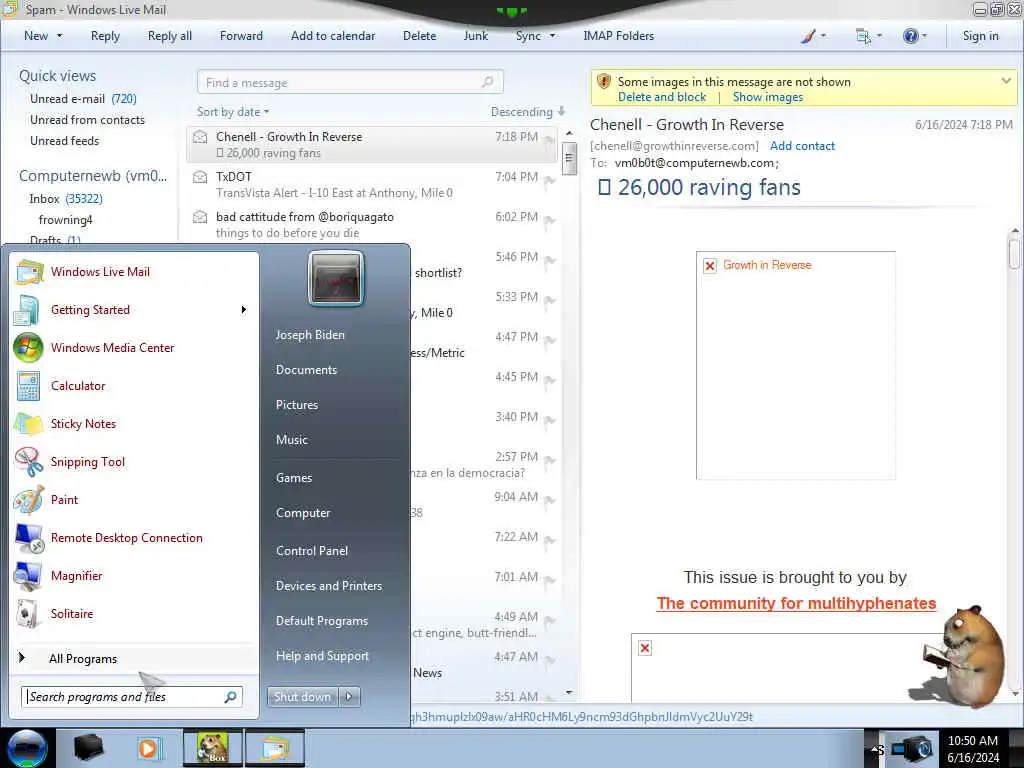Click Reply in the toolbar
The image size is (1024, 768).
[105, 36]
